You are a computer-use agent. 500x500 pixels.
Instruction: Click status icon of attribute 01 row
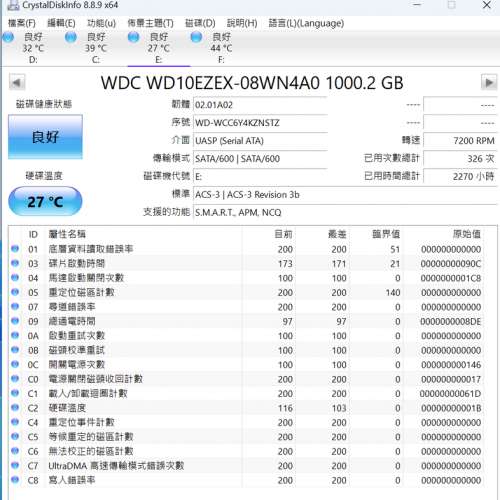point(15,249)
